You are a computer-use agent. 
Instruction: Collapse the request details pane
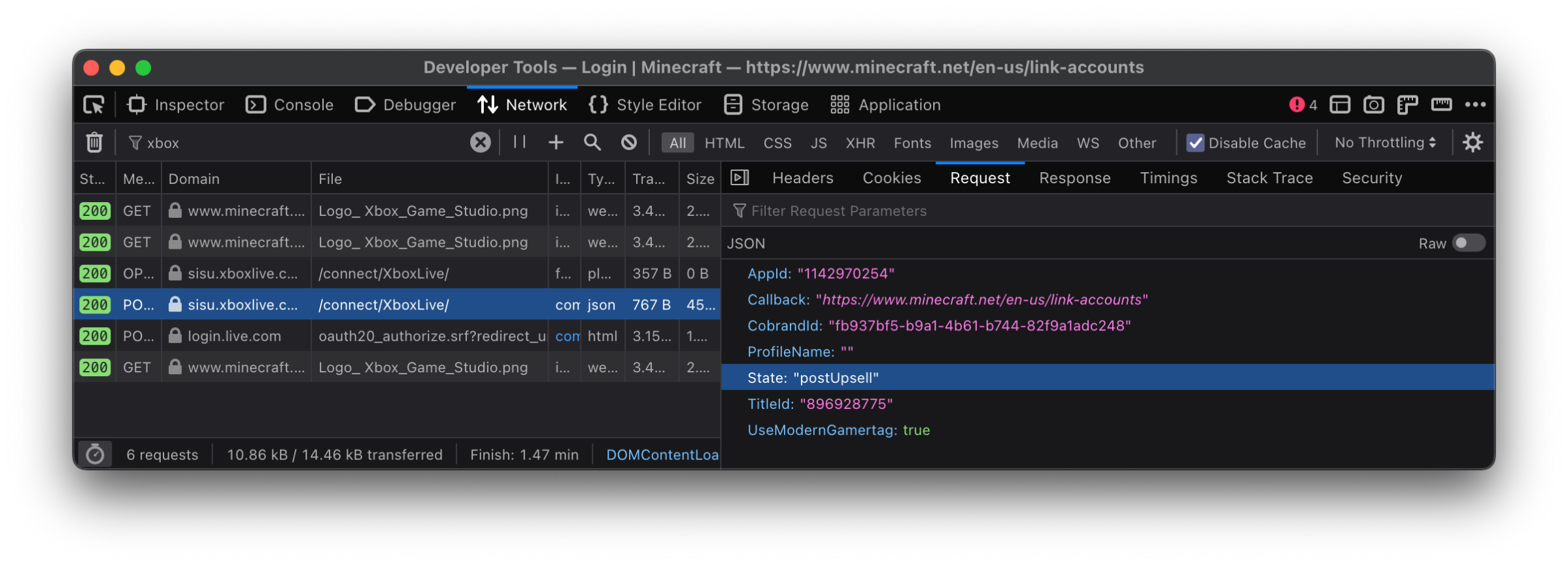[740, 178]
